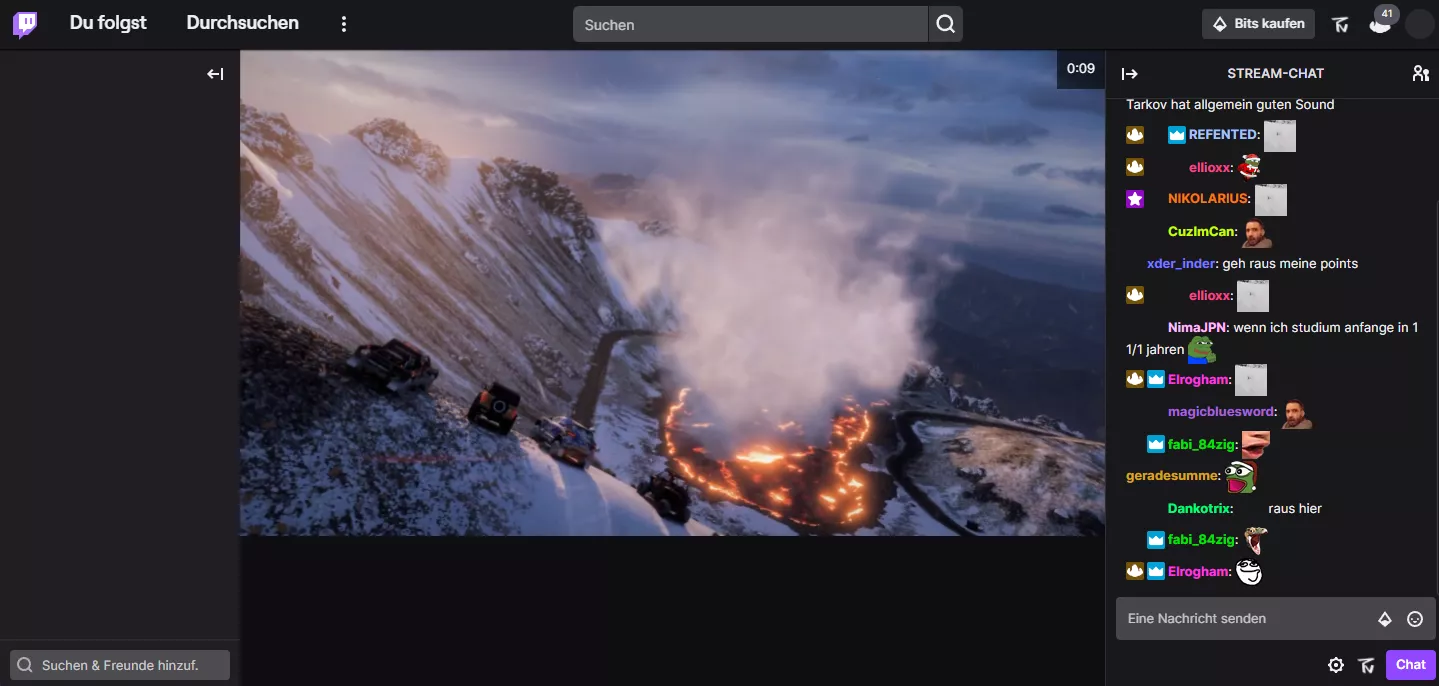Image resolution: width=1439 pixels, height=686 pixels.
Task: Click username geradesumme in chat
Action: [x=1173, y=476]
